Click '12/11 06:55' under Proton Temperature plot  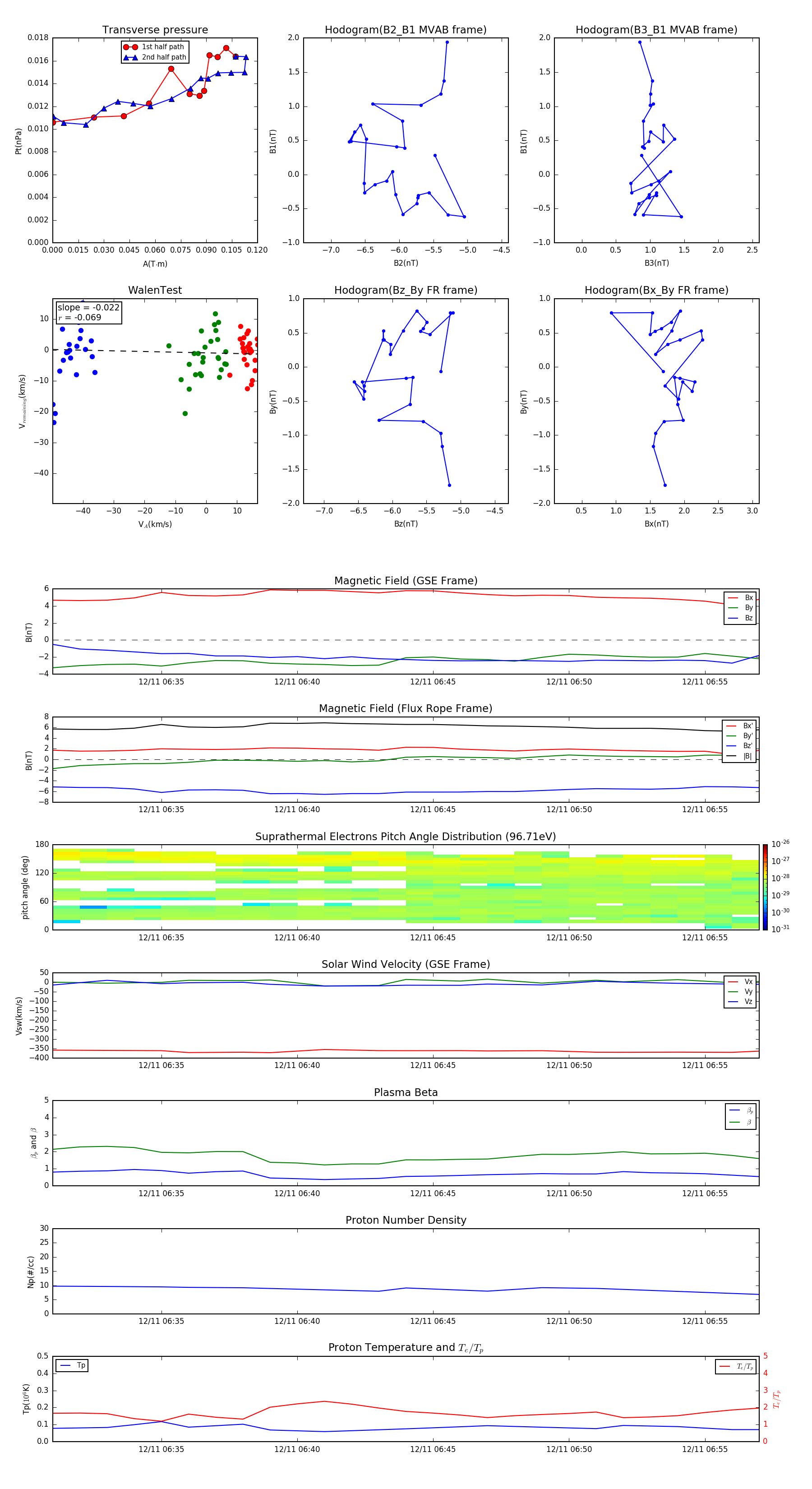(705, 1449)
